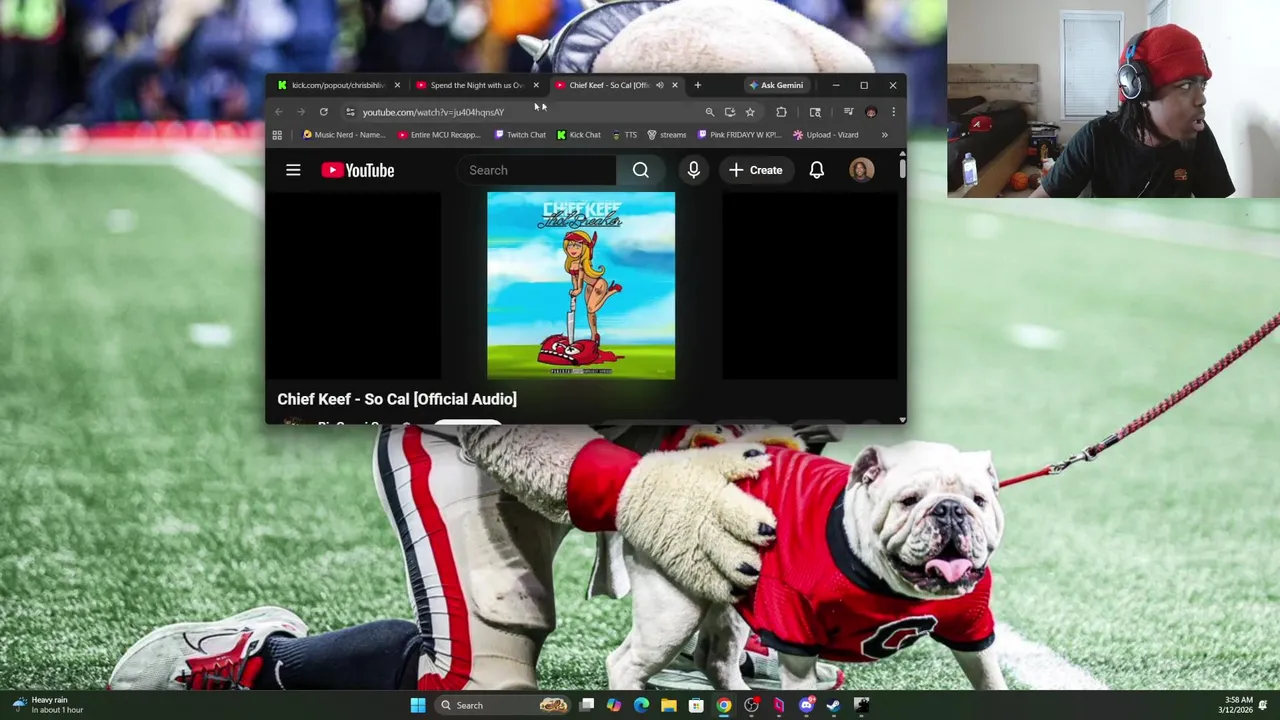The height and width of the screenshot is (720, 1280).
Task: Open Task View on the taskbar
Action: pos(587,705)
